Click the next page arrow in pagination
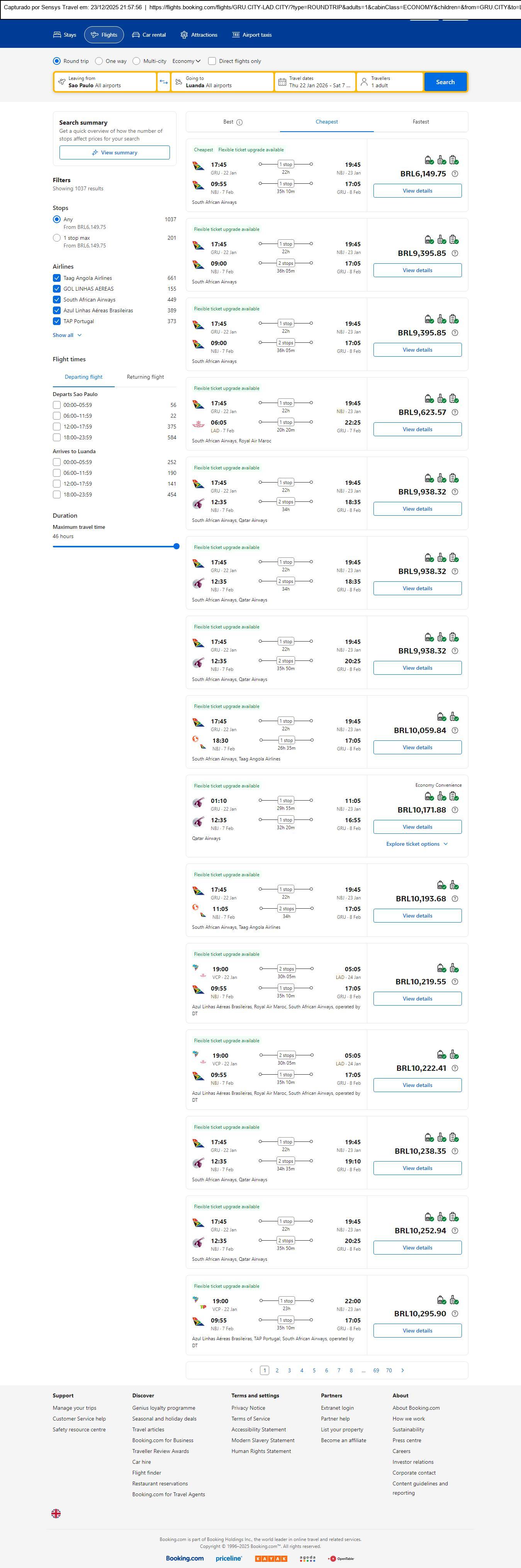The image size is (521, 1568). [402, 1370]
